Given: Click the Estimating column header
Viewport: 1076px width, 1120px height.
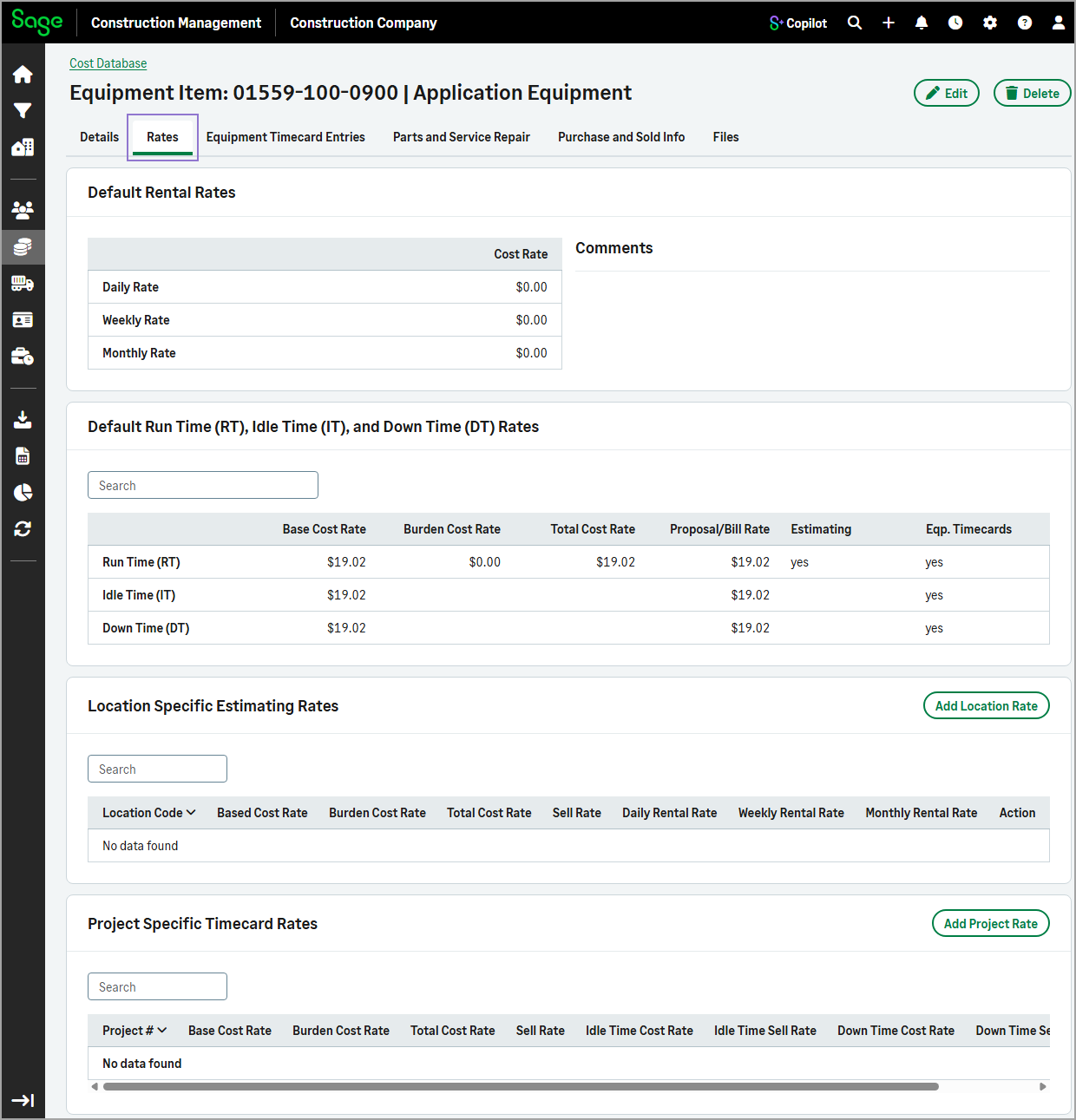Looking at the screenshot, I should coord(821,529).
